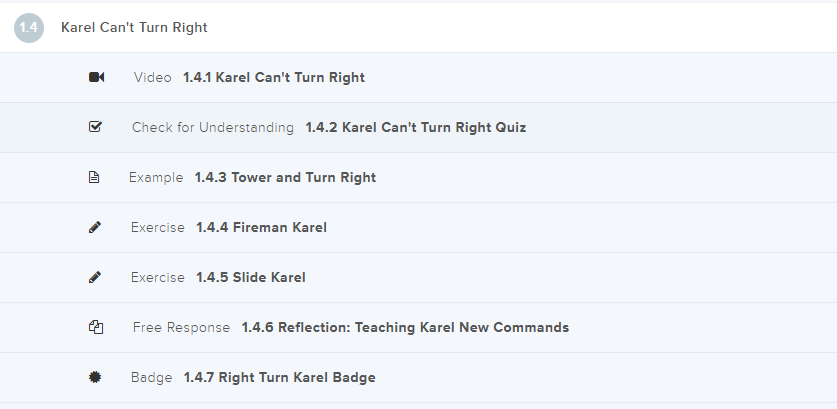View the 1.4.7 Right Turn Karel Badge
Screen dimensions: 837x409
(279, 378)
